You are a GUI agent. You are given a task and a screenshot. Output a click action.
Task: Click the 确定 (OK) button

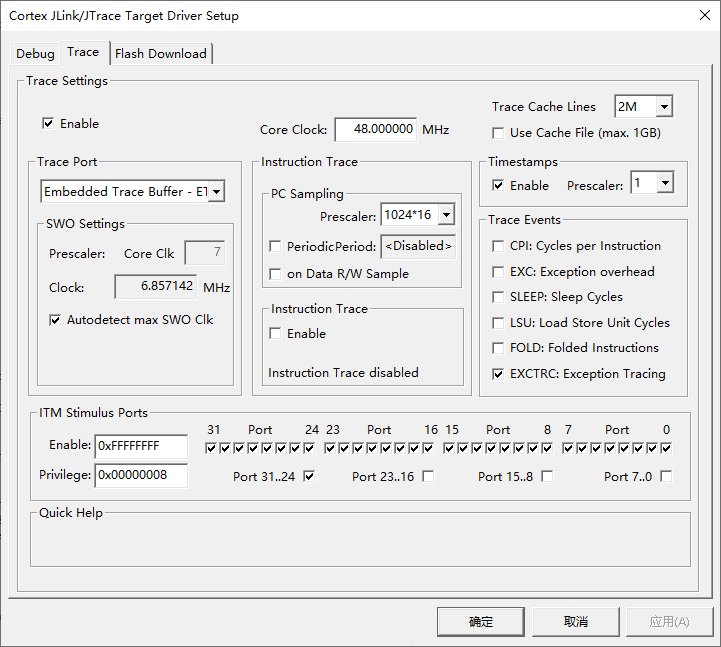481,622
